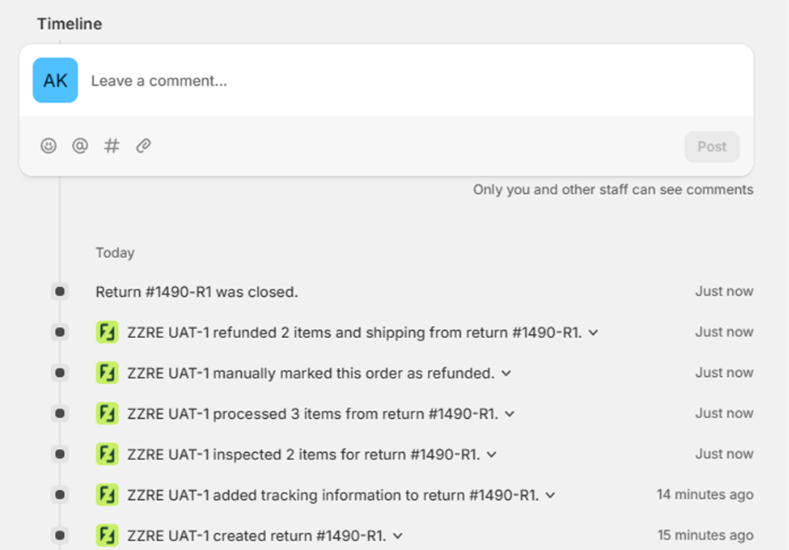789x550 pixels.
Task: Click app icon beside created return entry
Action: point(107,535)
